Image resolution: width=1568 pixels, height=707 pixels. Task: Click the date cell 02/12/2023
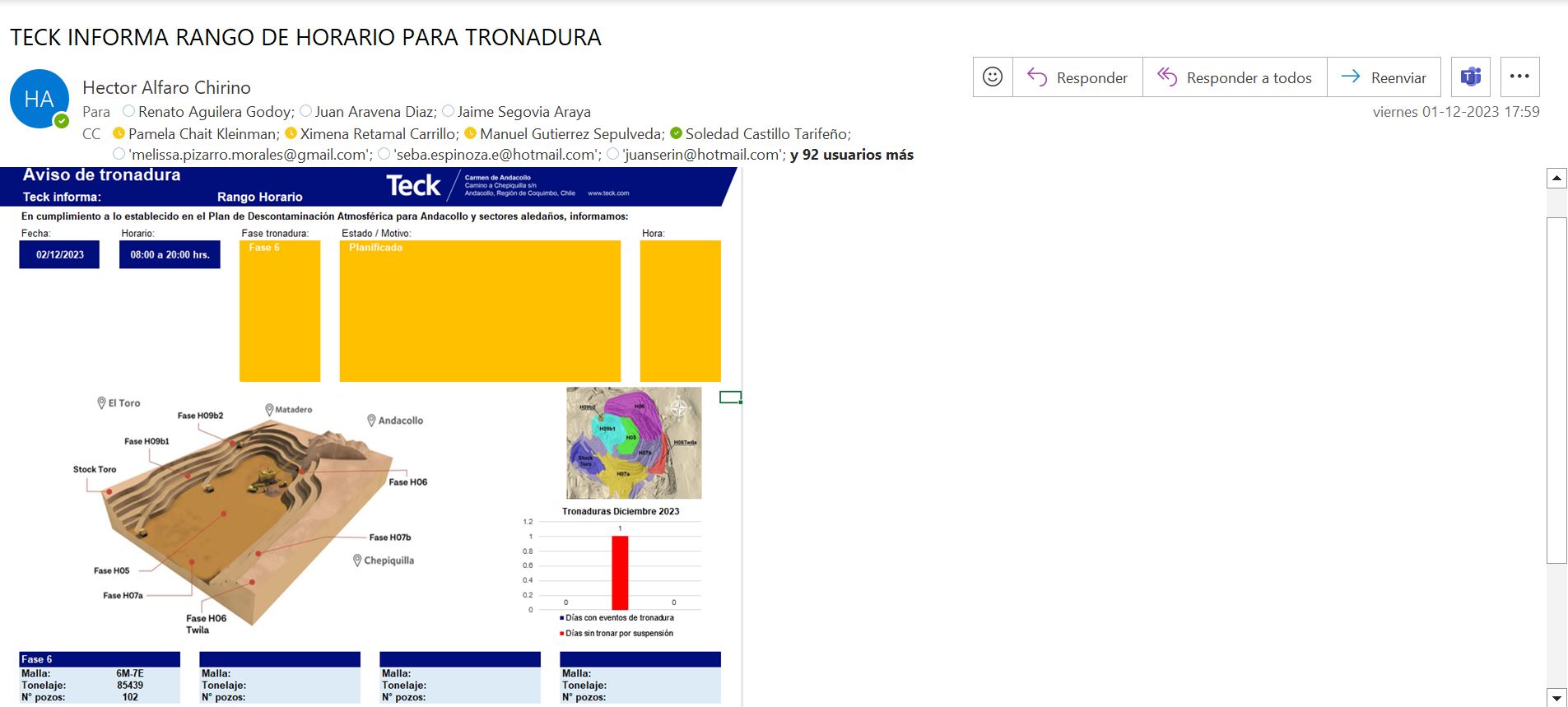[59, 254]
